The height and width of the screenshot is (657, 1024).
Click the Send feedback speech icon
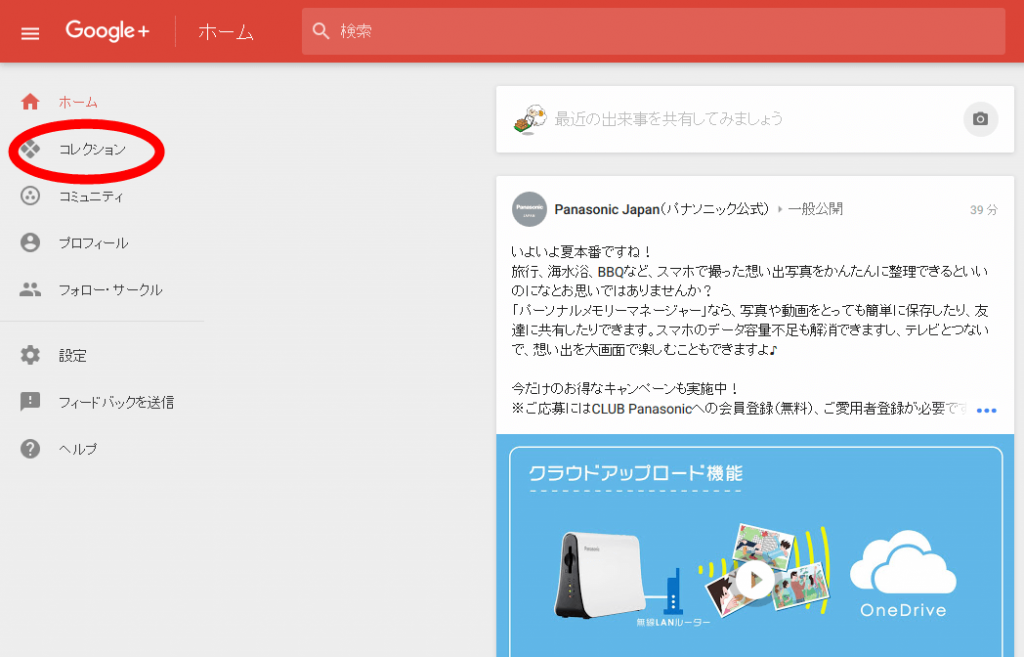pos(30,402)
